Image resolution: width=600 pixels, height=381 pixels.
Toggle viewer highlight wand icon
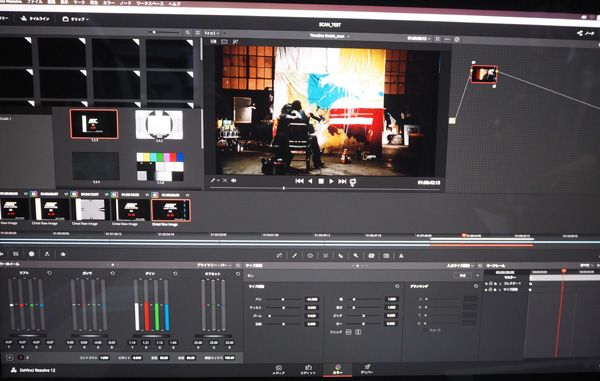(235, 41)
